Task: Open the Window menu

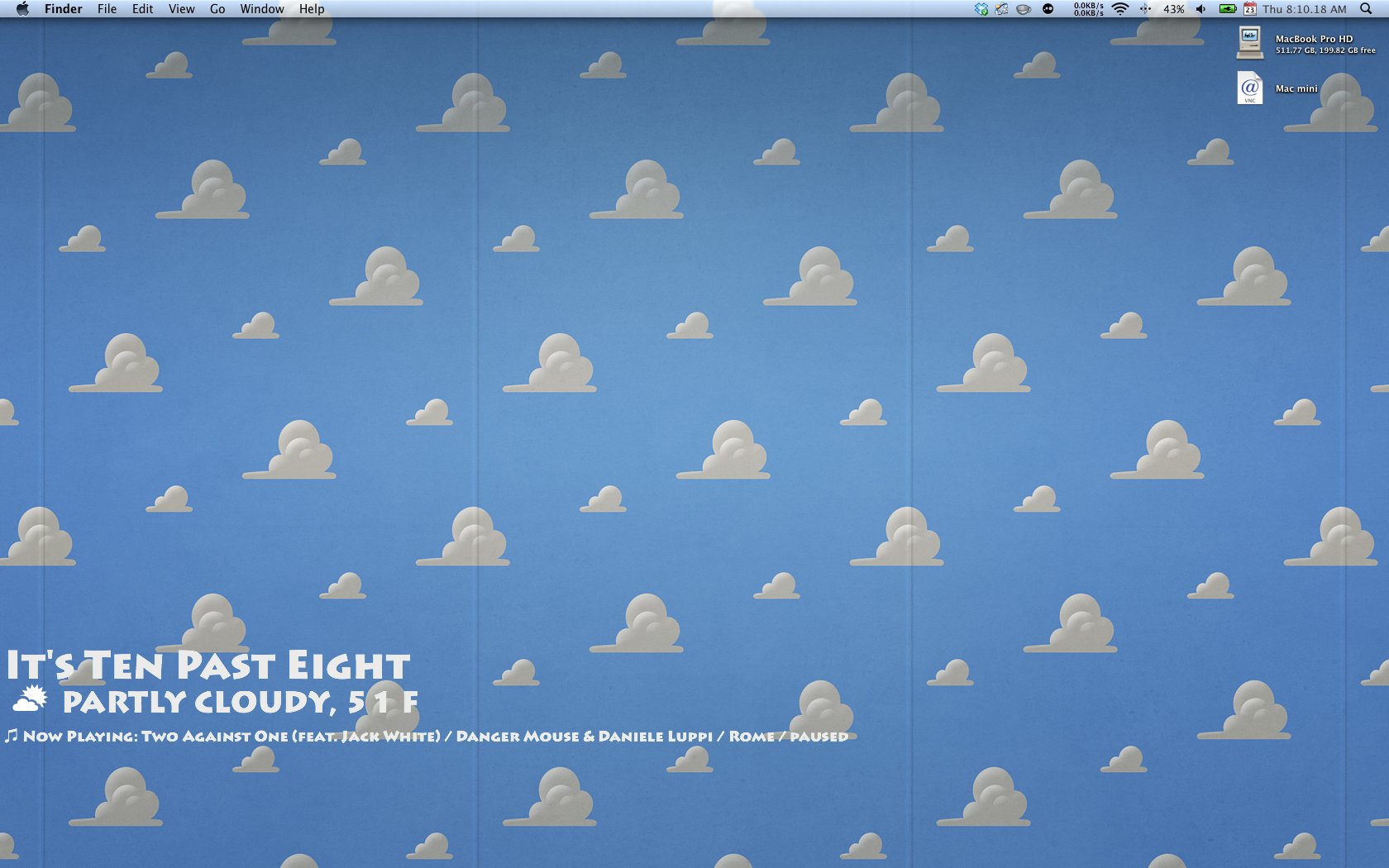Action: pyautogui.click(x=262, y=9)
